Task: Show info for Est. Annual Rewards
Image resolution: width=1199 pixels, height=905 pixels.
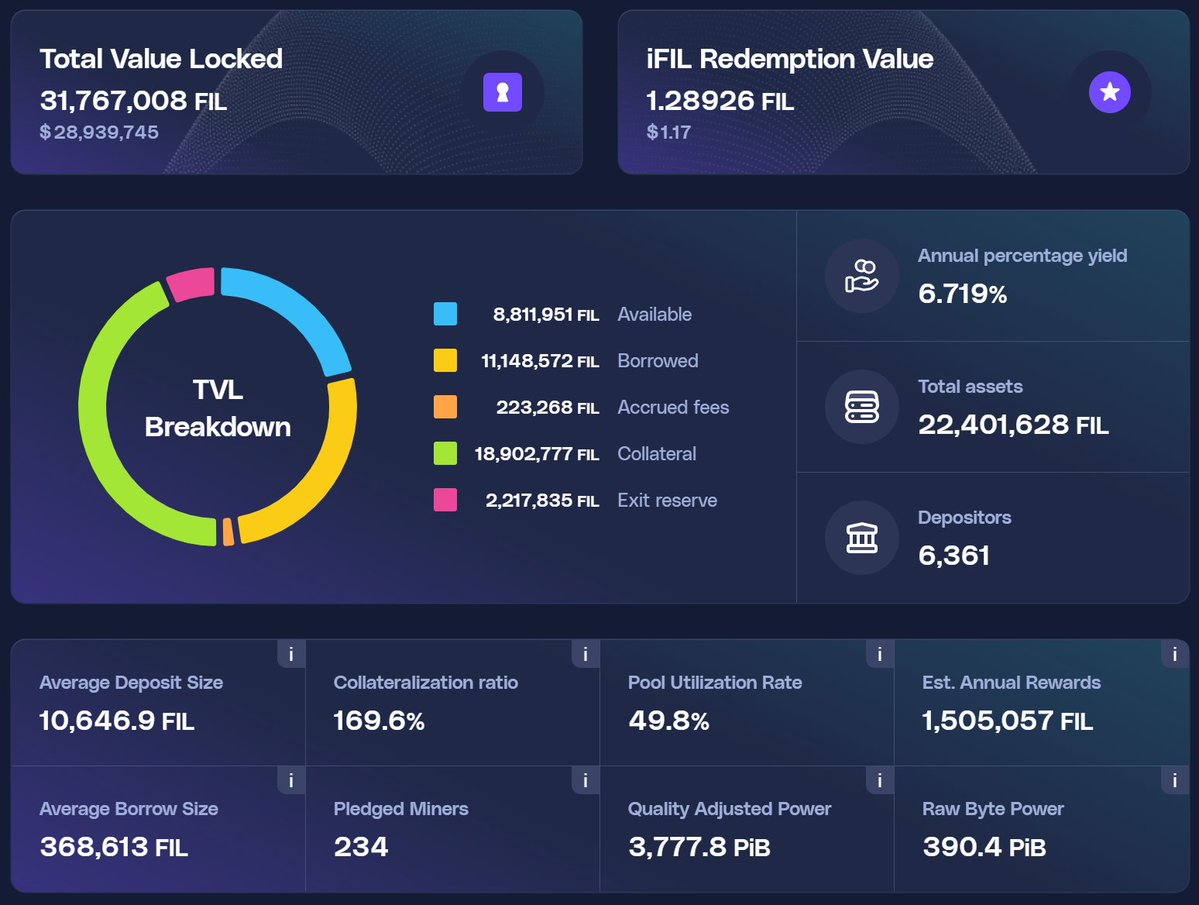Action: pos(1174,654)
